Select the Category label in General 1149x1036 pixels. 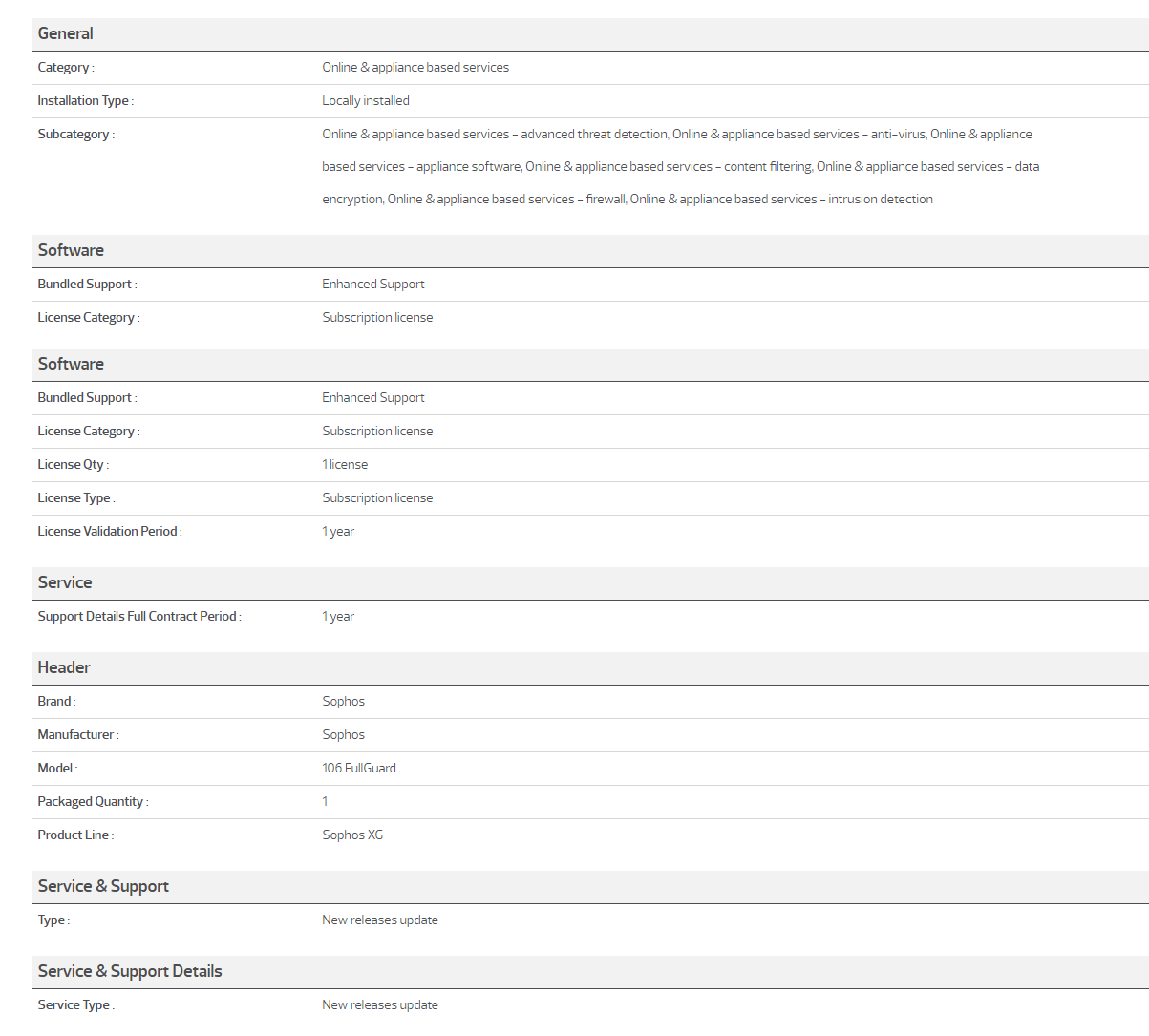pyautogui.click(x=65, y=68)
